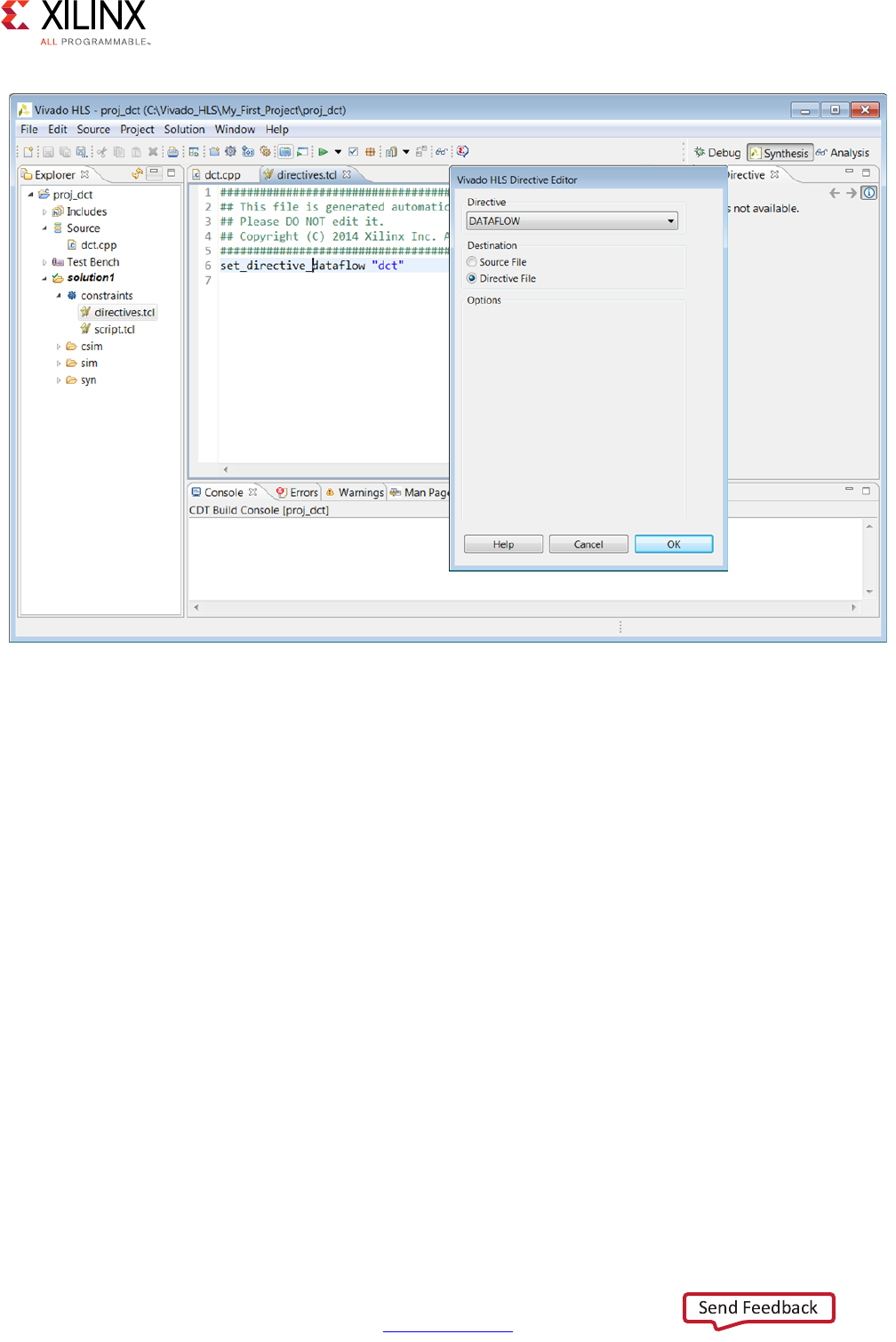Click the Cut scissors toolbar icon

(102, 152)
